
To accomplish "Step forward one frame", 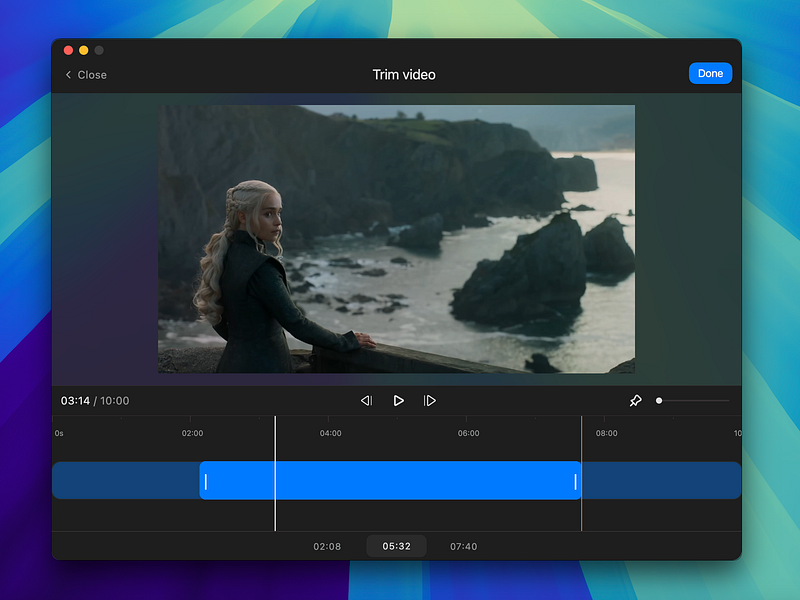I will (430, 401).
